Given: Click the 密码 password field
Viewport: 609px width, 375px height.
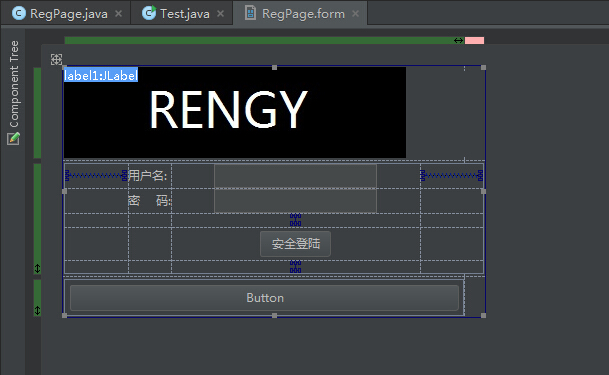Looking at the screenshot, I should tap(295, 201).
